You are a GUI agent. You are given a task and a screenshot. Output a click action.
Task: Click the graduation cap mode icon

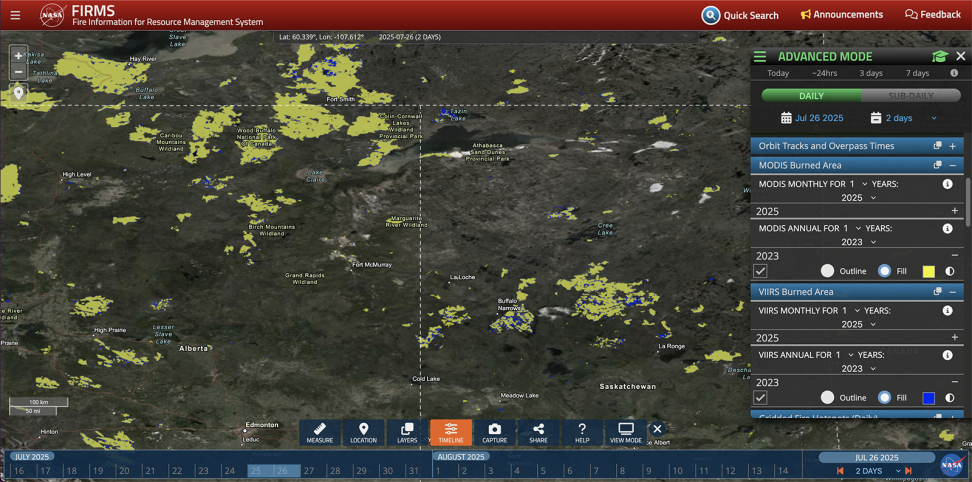(940, 56)
